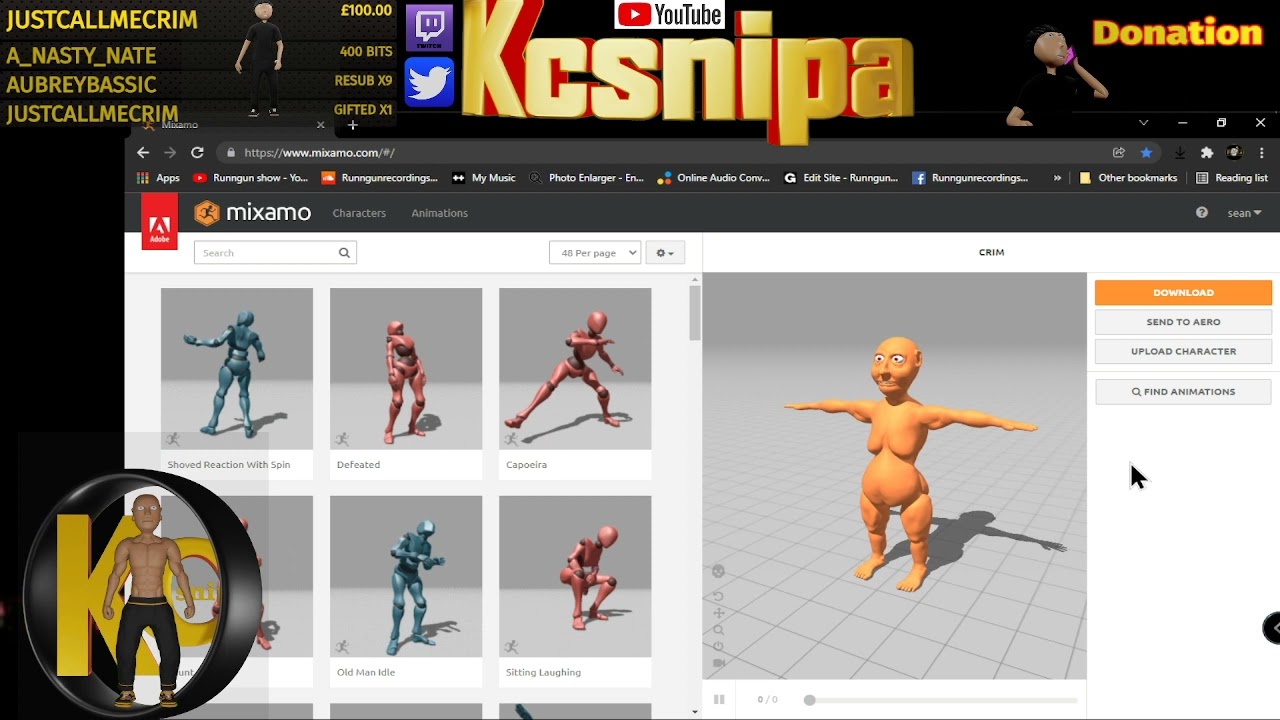The height and width of the screenshot is (720, 1280).
Task: Click the orange DOWNLOAD button
Action: pyautogui.click(x=1183, y=292)
